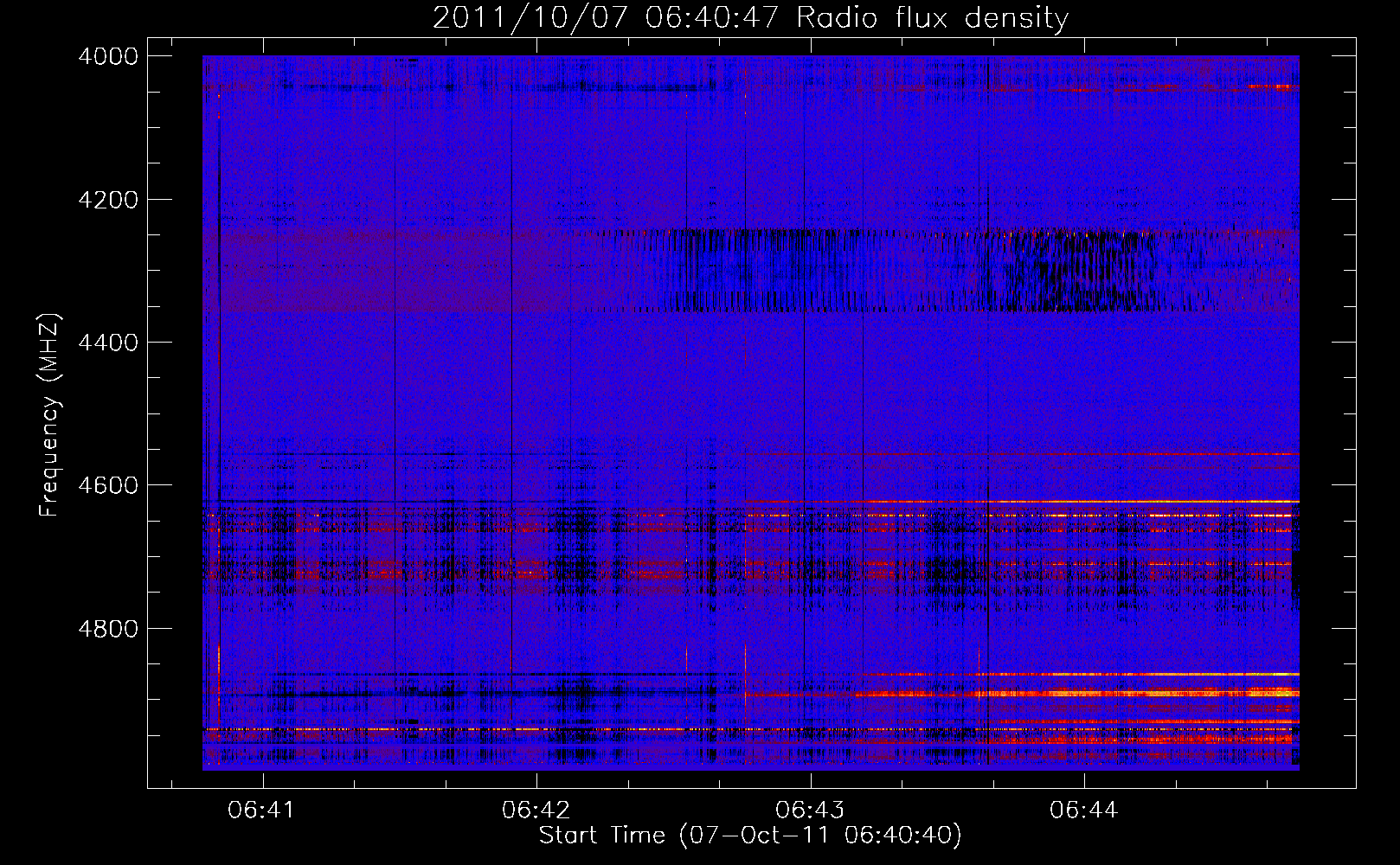Click the 4400 frequency tick label
The image size is (1400, 865).
pyautogui.click(x=108, y=343)
